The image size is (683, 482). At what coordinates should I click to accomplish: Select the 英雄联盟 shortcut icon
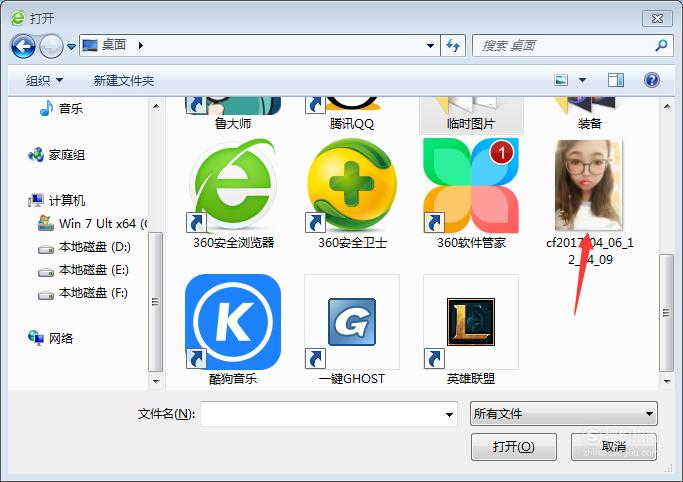click(471, 322)
